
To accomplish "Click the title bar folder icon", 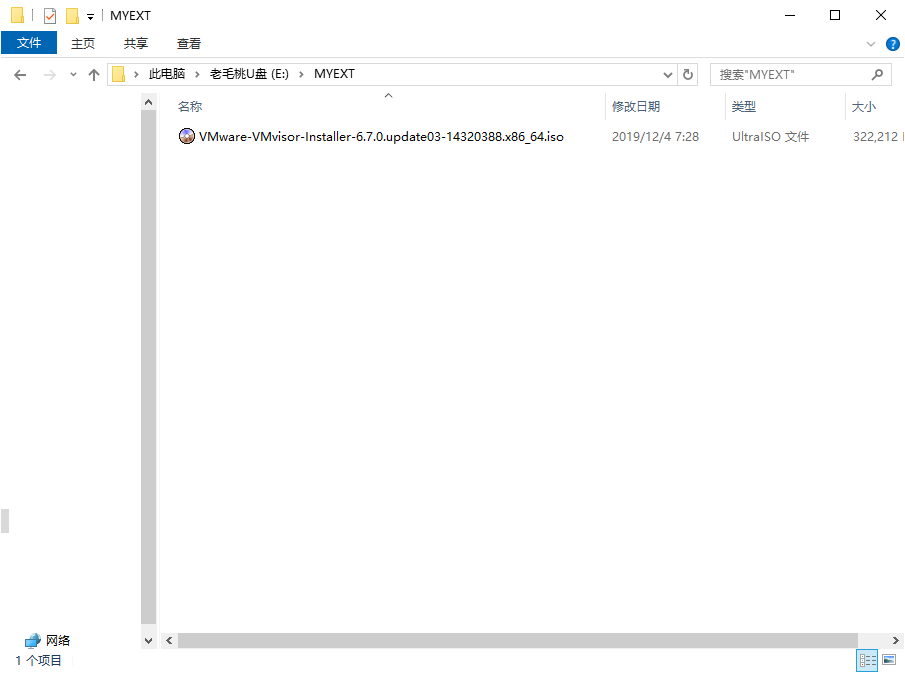I will [x=17, y=16].
